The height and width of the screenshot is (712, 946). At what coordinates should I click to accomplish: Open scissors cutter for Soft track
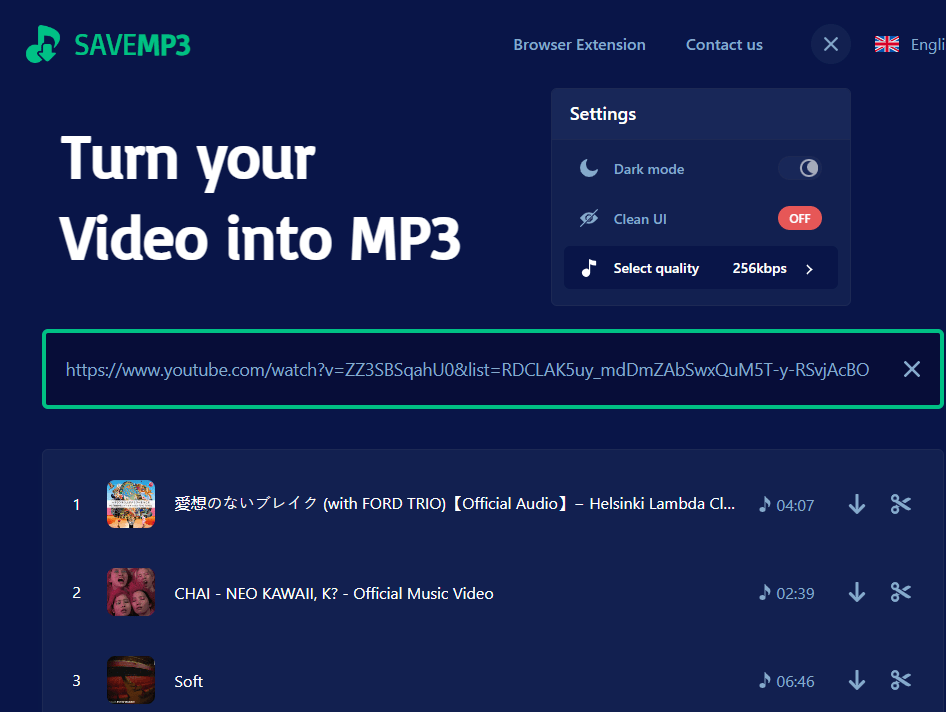900,681
